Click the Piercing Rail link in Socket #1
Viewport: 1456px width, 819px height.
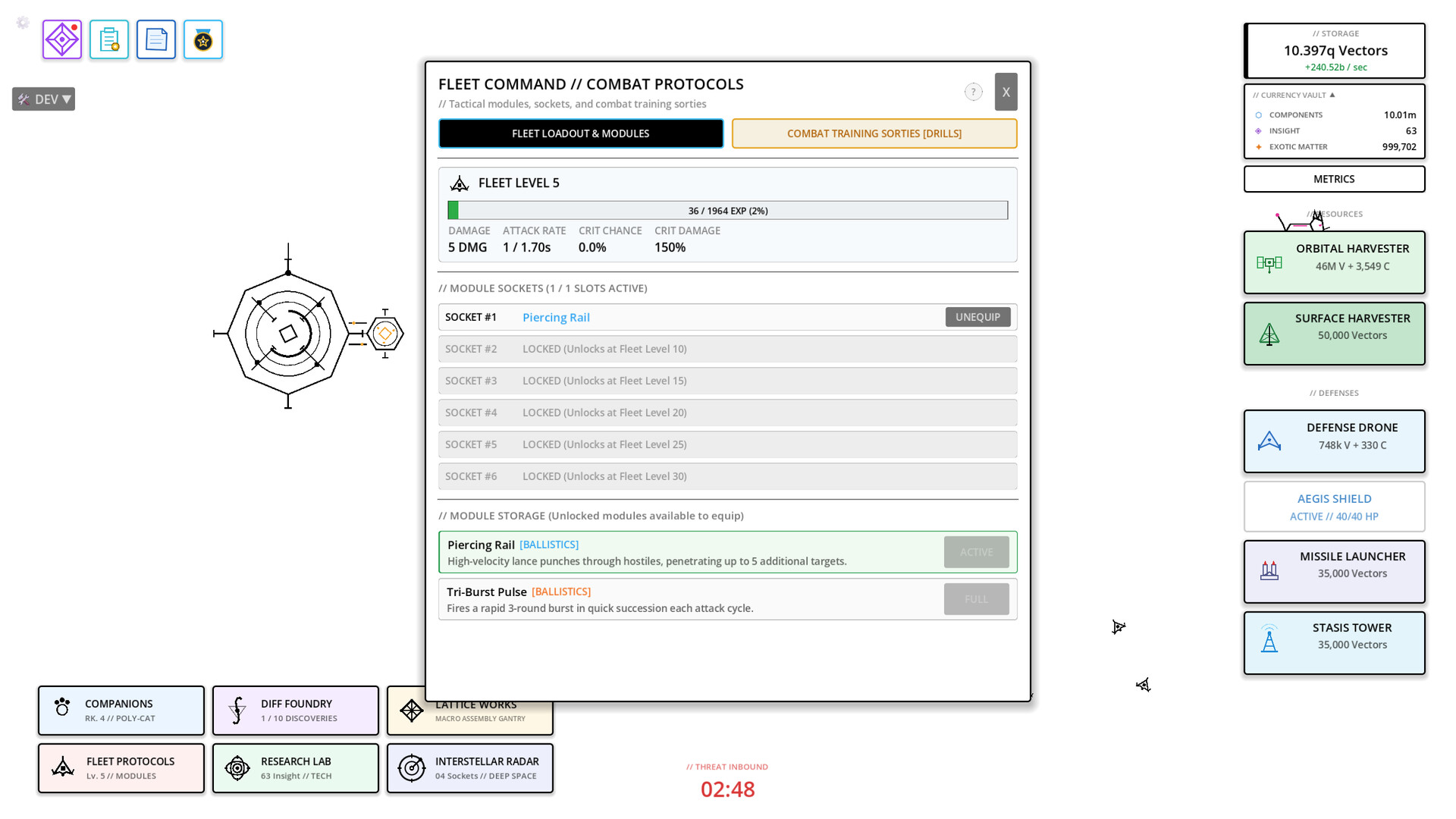(x=556, y=317)
